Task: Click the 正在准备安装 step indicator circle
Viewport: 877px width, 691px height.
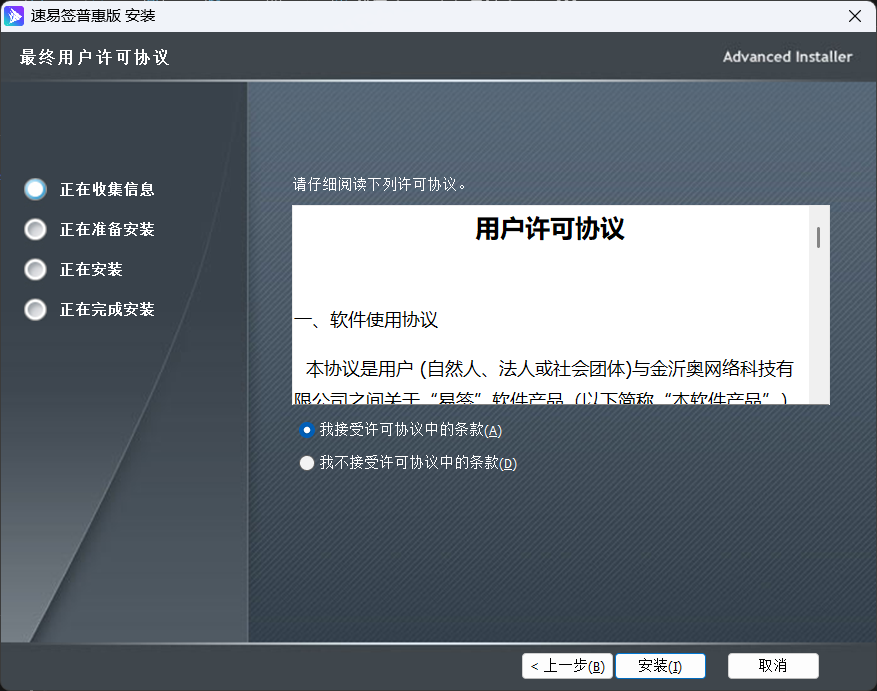Action: click(35, 229)
